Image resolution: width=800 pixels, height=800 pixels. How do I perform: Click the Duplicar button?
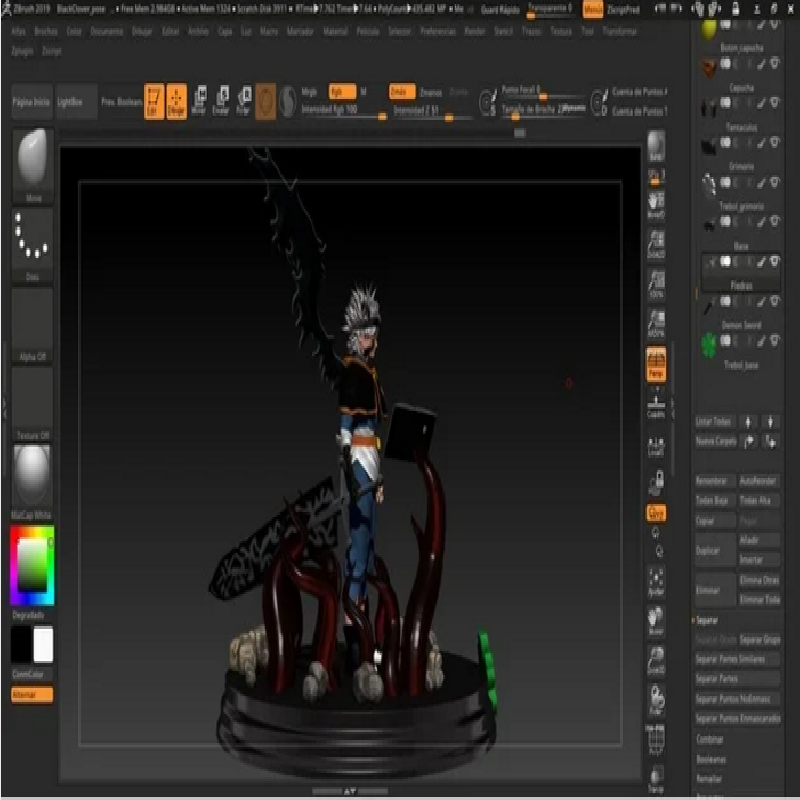pos(708,550)
